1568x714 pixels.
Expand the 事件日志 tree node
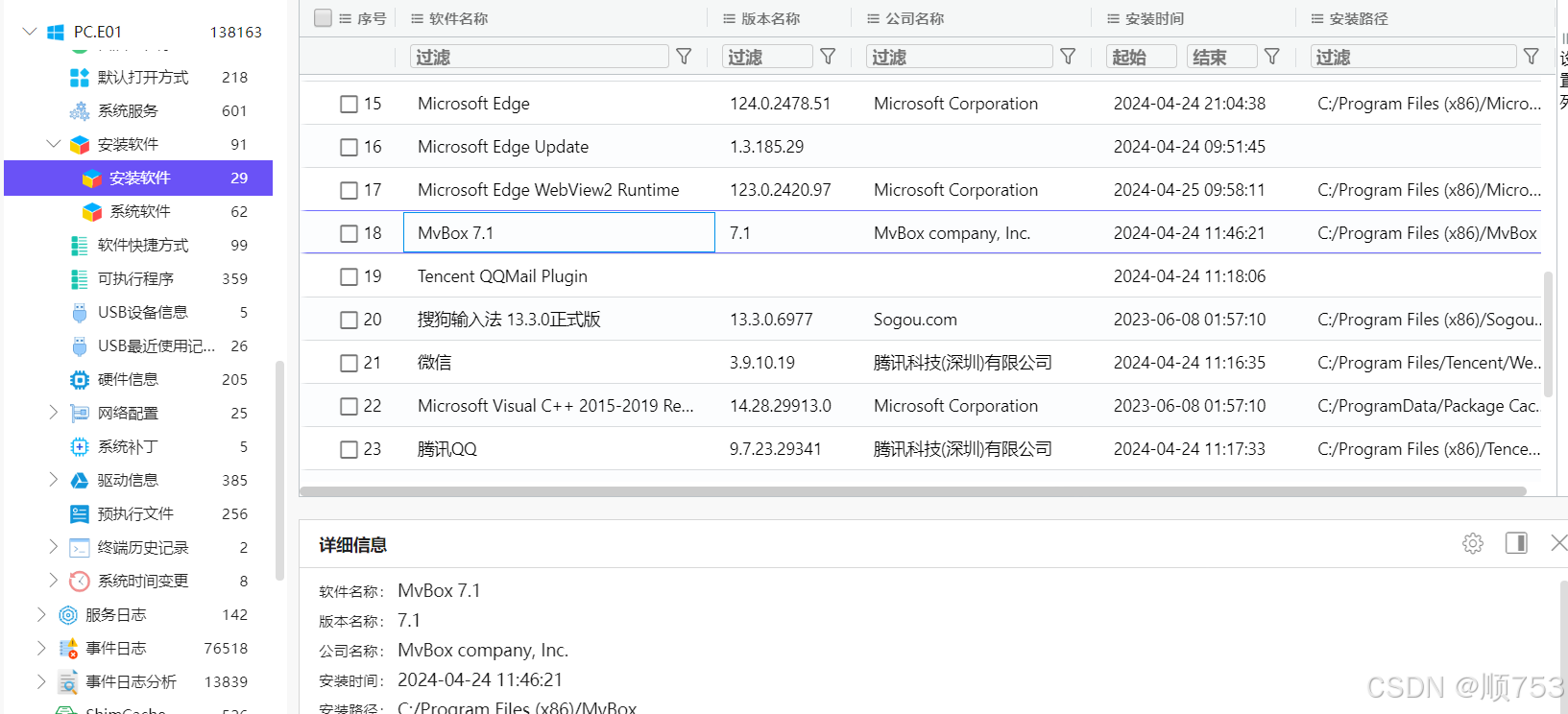pos(41,648)
